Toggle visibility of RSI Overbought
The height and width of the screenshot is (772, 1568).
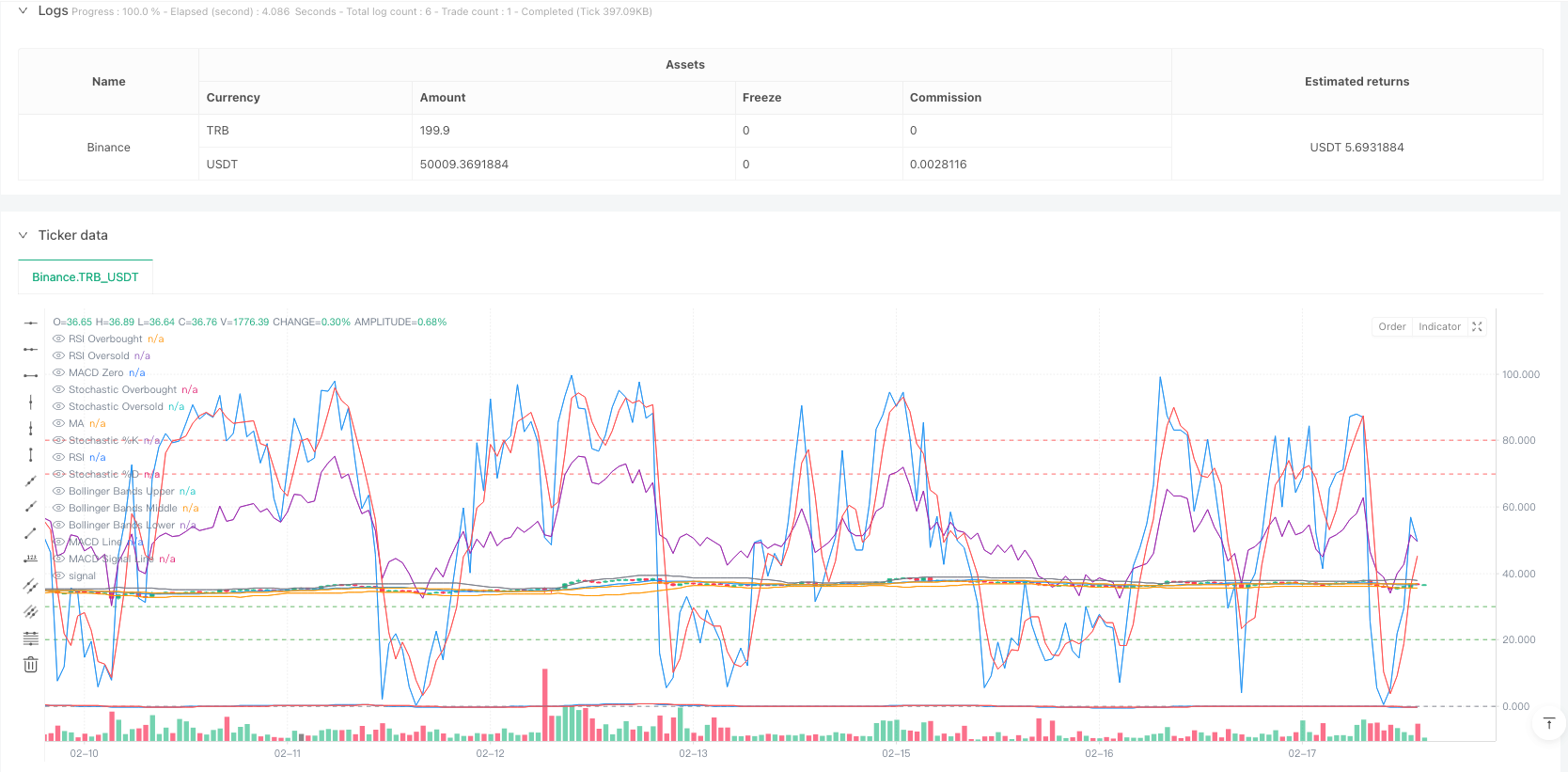tap(58, 339)
